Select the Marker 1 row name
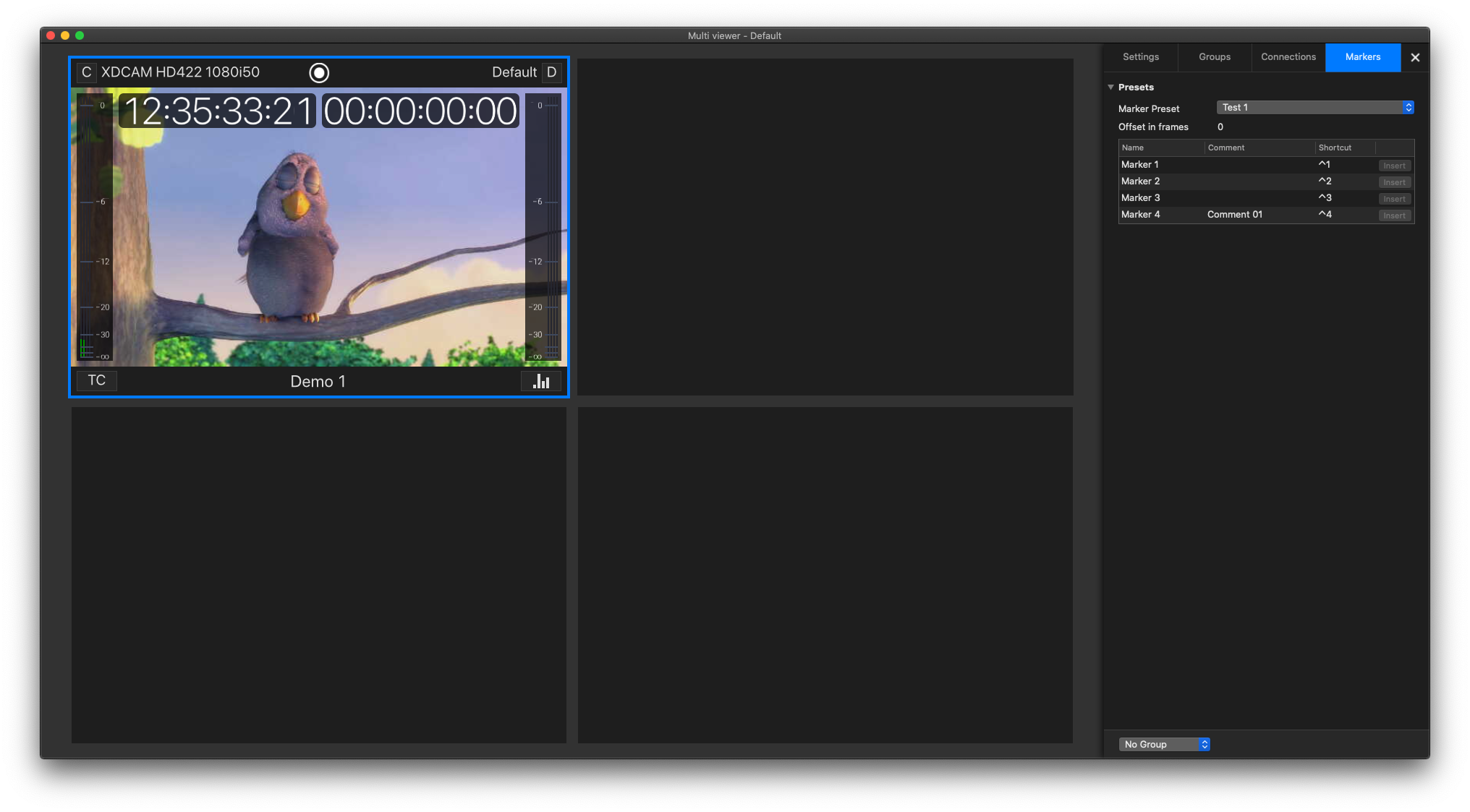The image size is (1470, 812). click(x=1140, y=165)
